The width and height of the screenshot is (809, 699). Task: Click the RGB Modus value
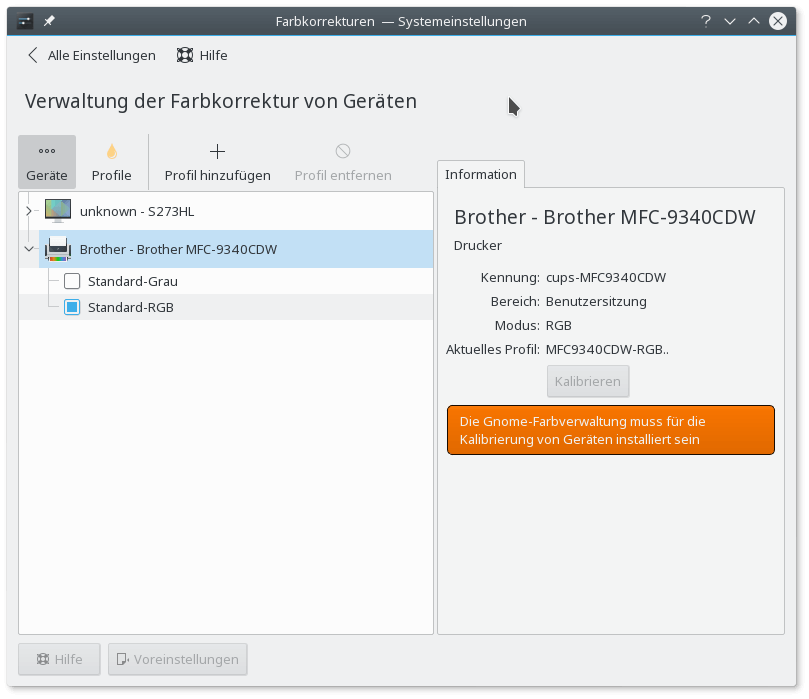point(559,326)
